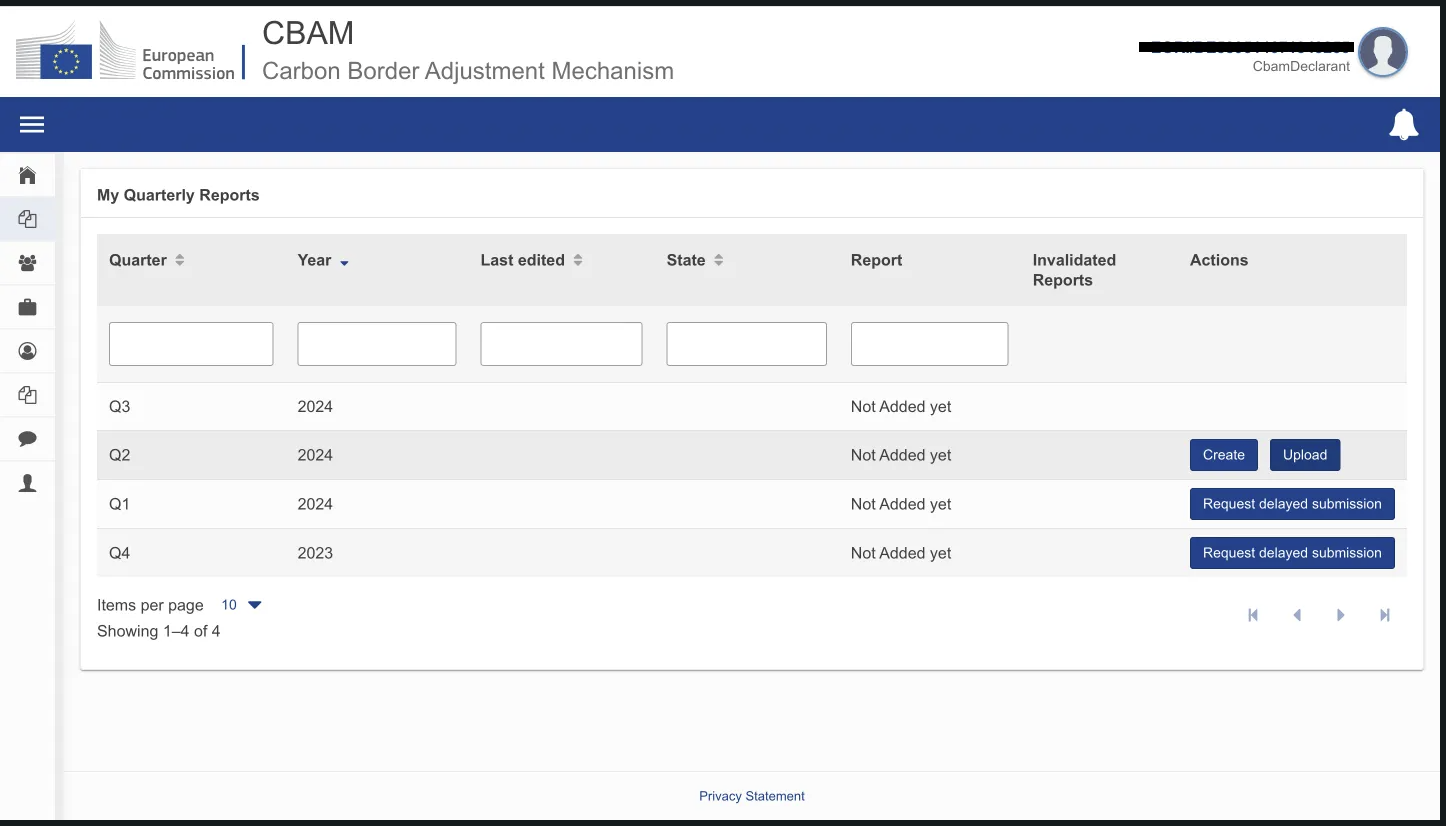Request delayed submission for Q1 2024
This screenshot has height=826, width=1446.
coord(1291,504)
